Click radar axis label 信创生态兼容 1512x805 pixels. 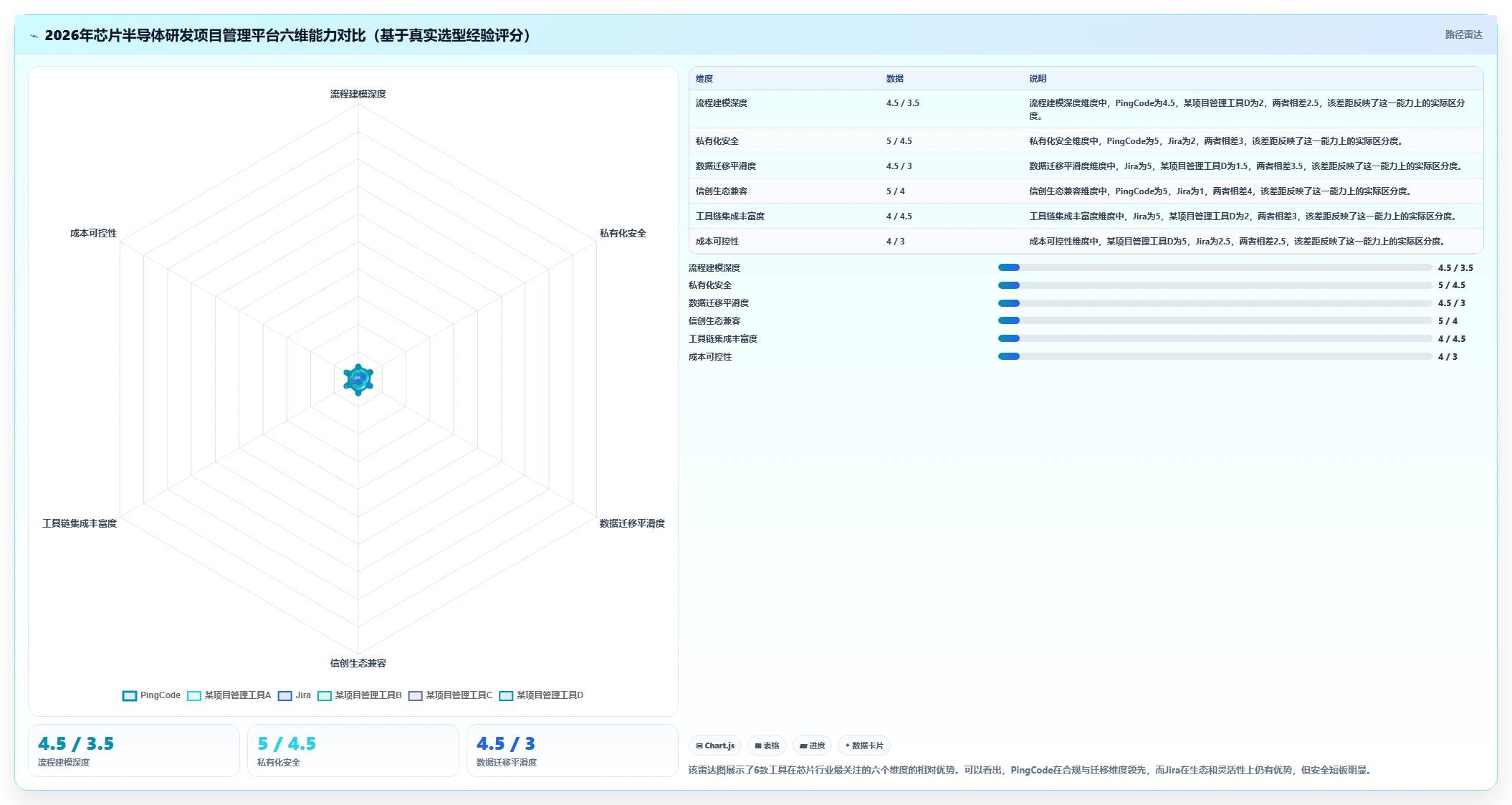pyautogui.click(x=358, y=663)
